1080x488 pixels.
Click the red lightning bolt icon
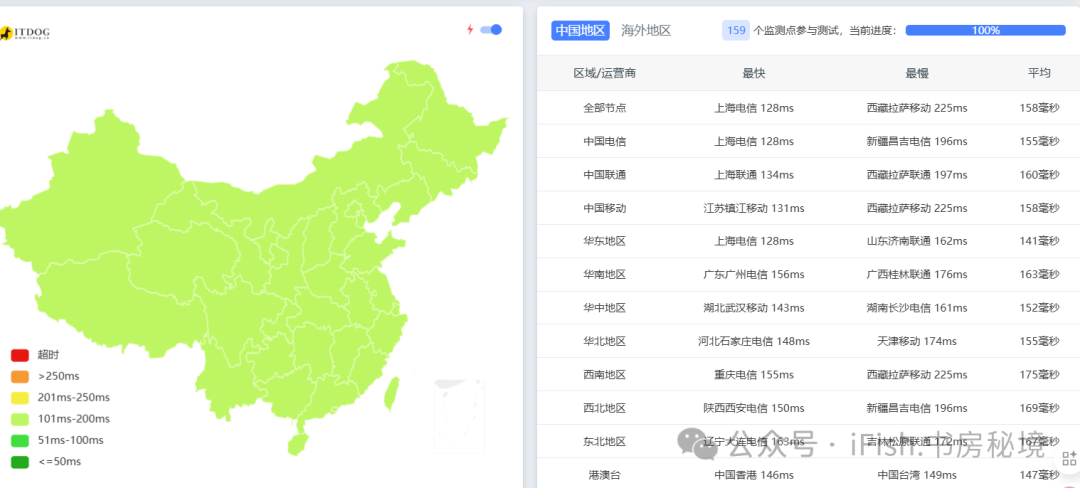470,29
